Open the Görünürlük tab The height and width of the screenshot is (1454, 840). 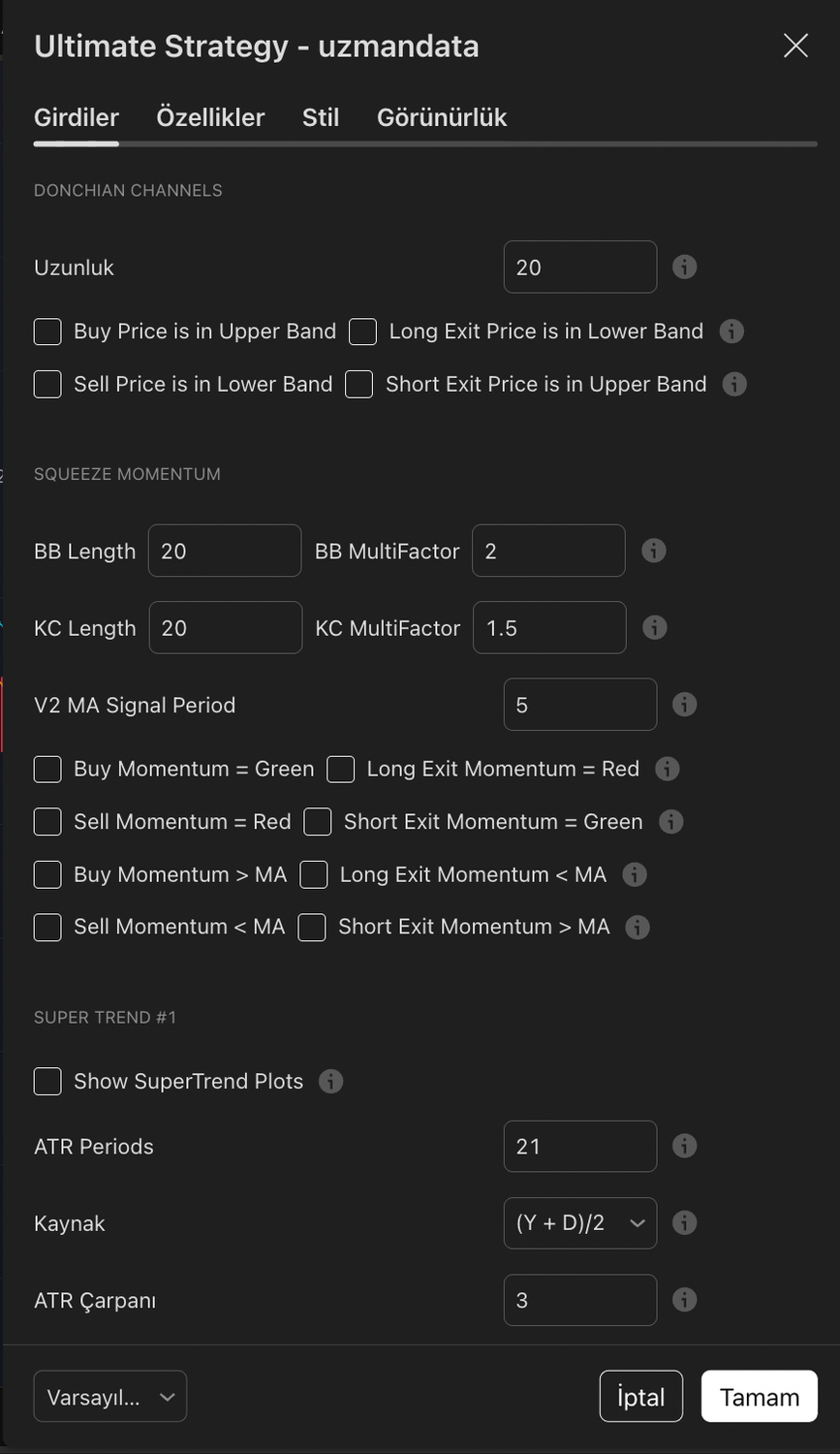click(x=442, y=117)
